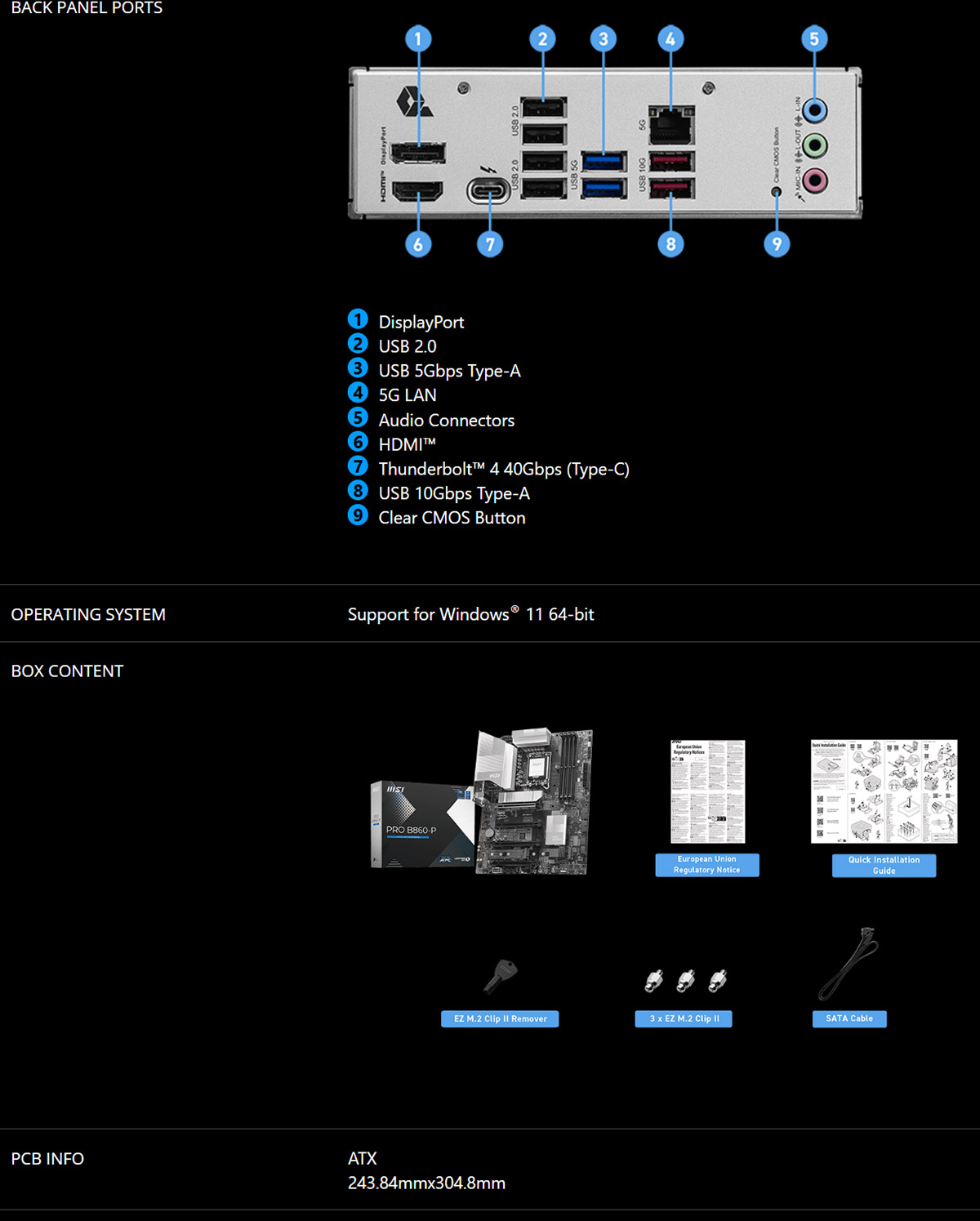This screenshot has height=1221, width=980.
Task: Click the topmost black USB 2.0 port
Action: pyautogui.click(x=543, y=107)
